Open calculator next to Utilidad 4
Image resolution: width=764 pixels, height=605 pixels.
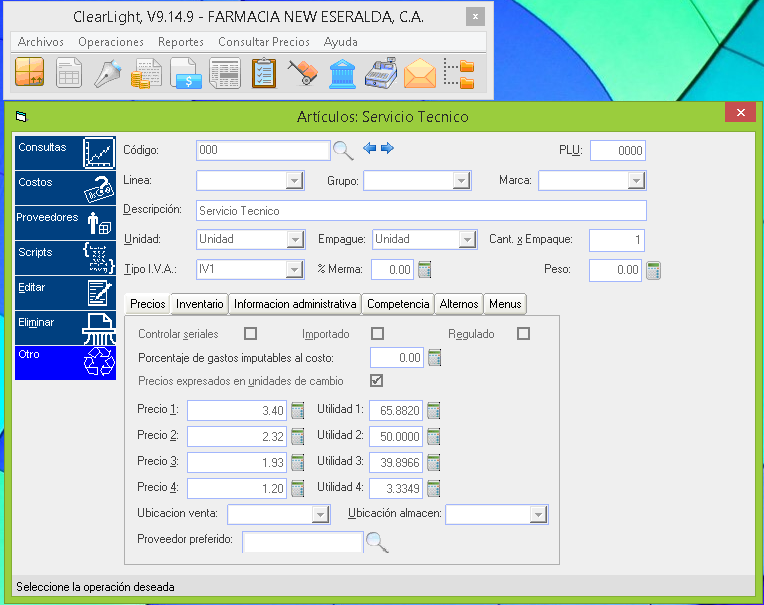point(434,488)
